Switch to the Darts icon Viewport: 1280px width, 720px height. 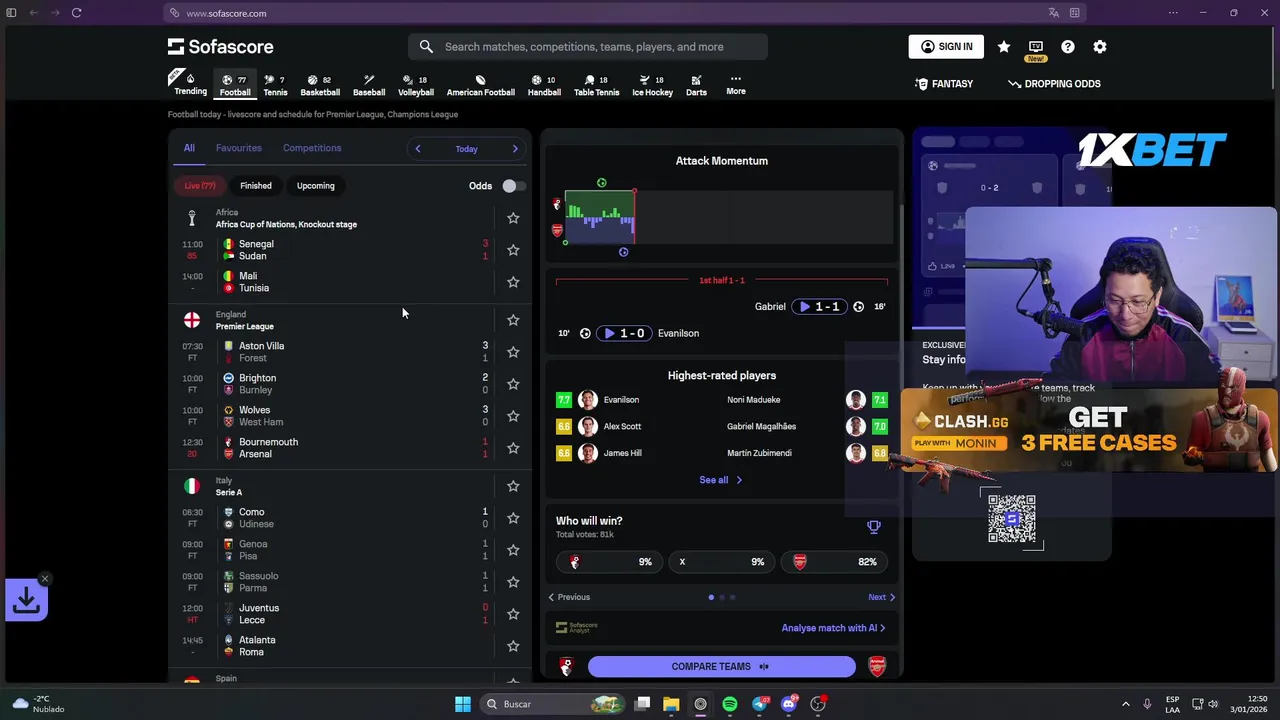click(696, 86)
